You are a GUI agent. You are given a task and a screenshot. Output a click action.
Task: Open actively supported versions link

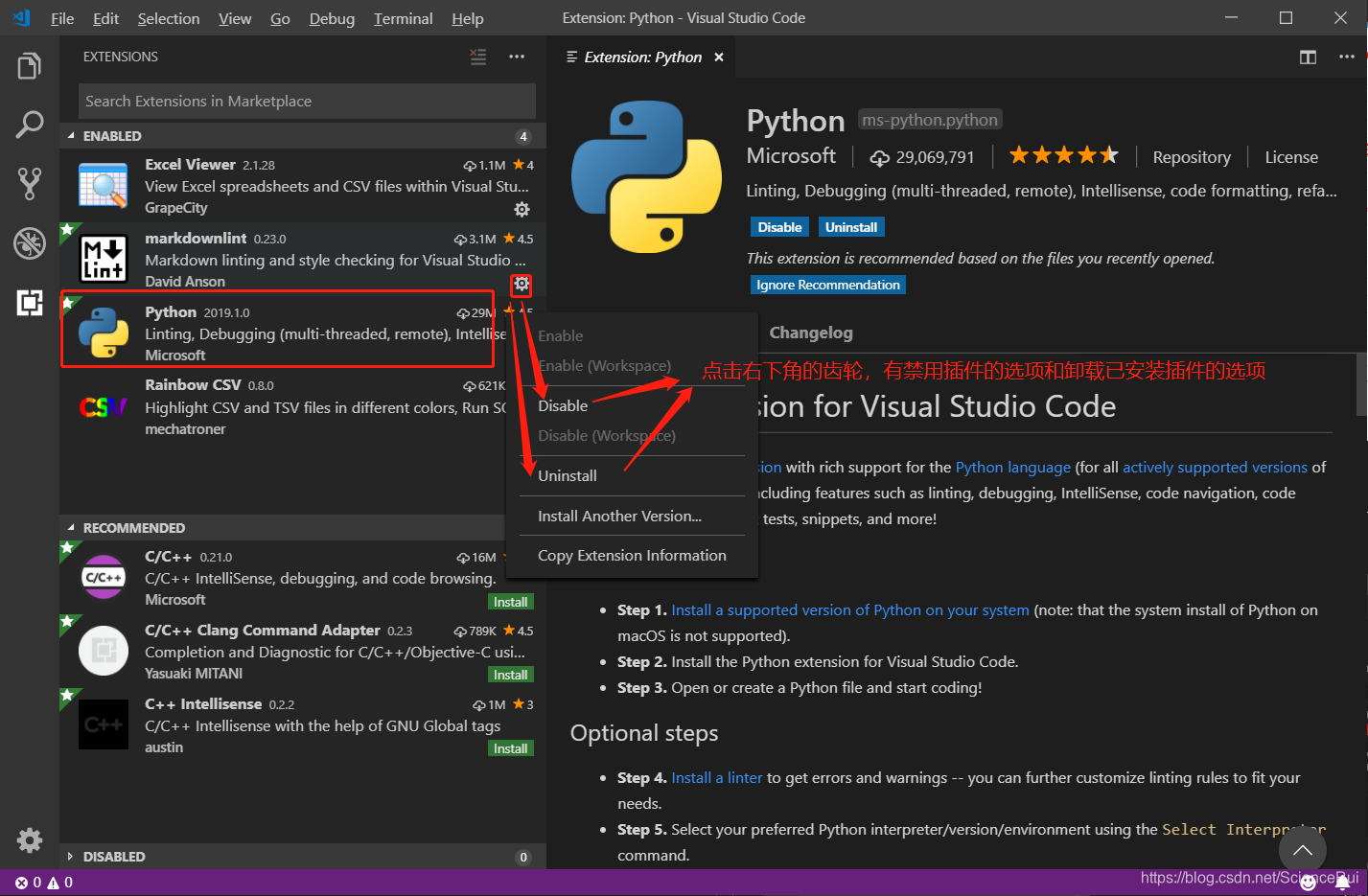tap(1215, 468)
